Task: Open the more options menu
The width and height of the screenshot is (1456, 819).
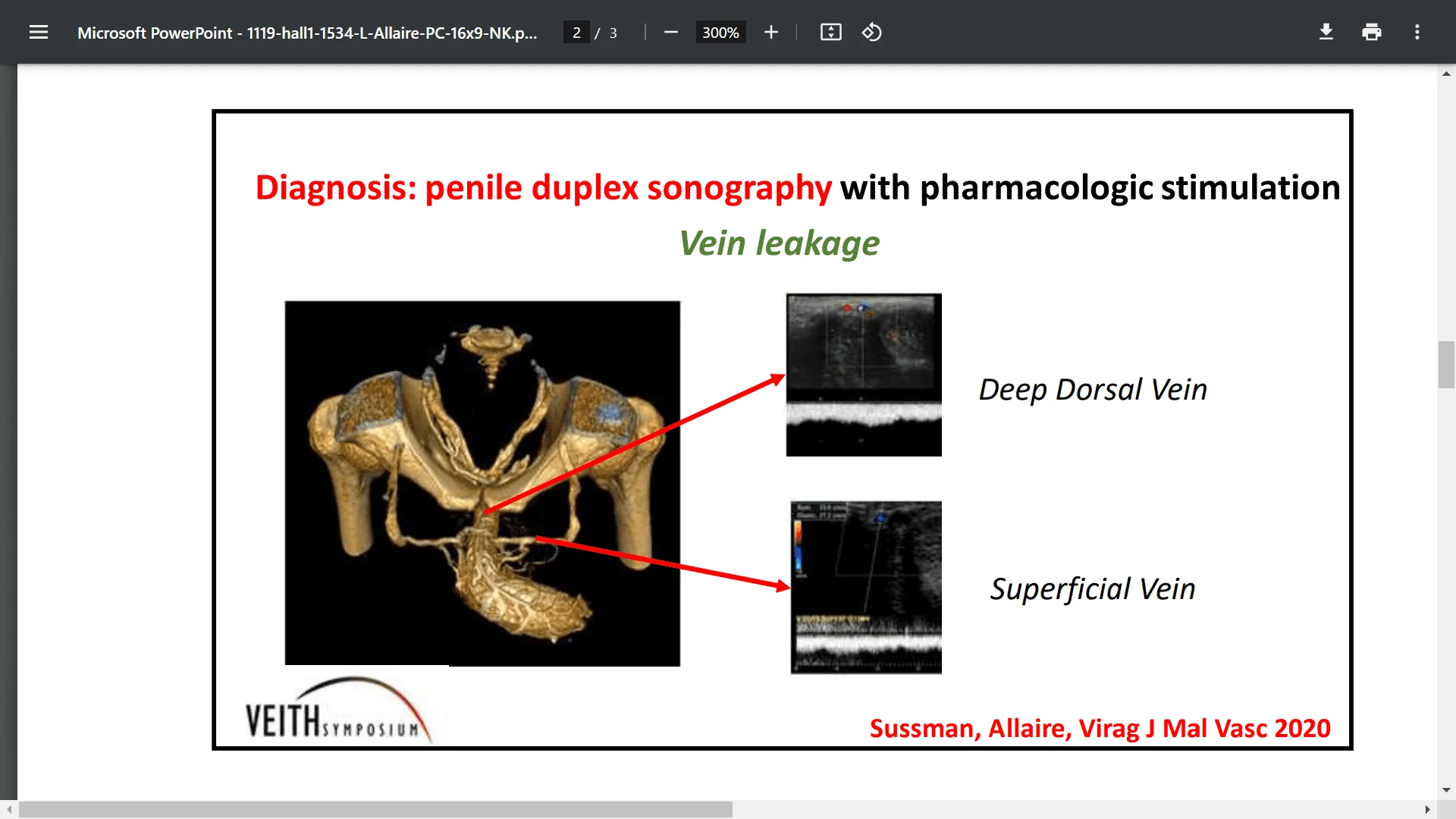Action: click(1417, 32)
